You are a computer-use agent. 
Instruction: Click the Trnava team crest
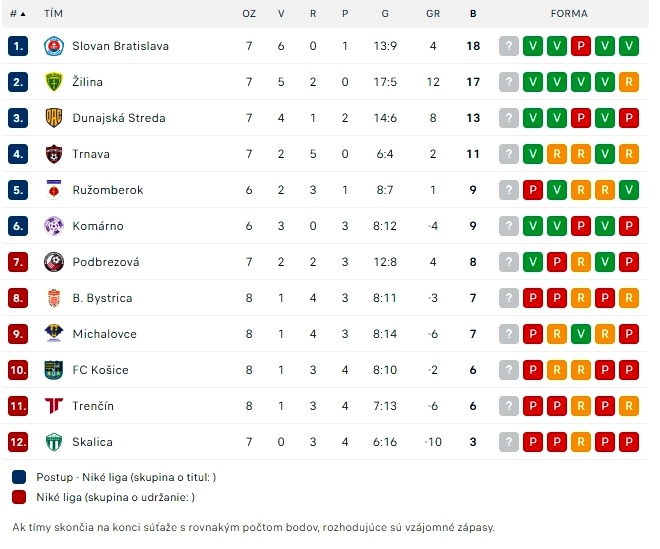point(54,154)
